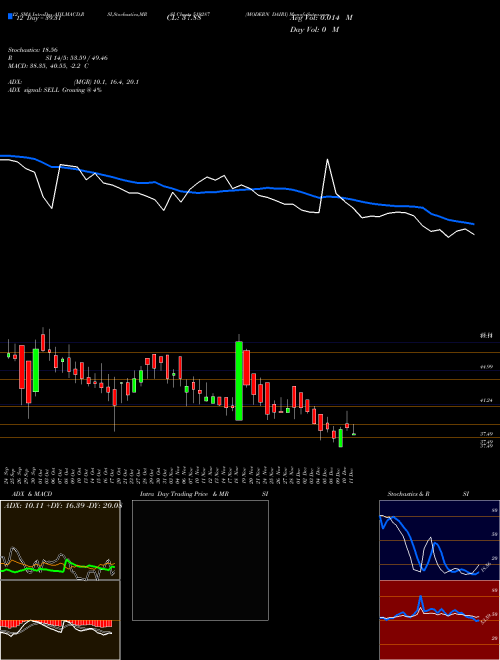Click the tall green candlestick on 19 Nov
This screenshot has width=500, height=660.
point(239,381)
